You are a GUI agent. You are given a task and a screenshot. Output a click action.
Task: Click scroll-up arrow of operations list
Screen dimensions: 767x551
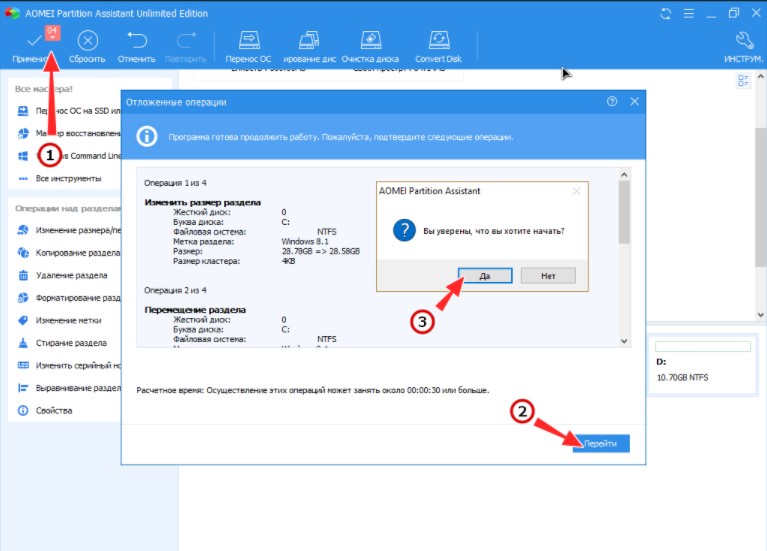pos(624,175)
